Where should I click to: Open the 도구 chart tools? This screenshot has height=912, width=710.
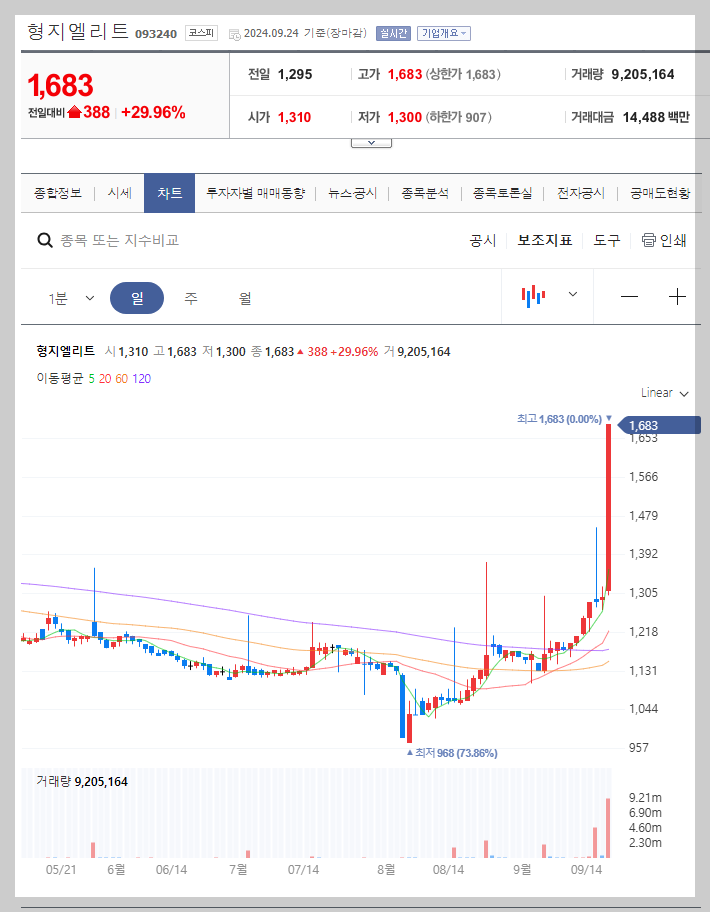point(606,240)
